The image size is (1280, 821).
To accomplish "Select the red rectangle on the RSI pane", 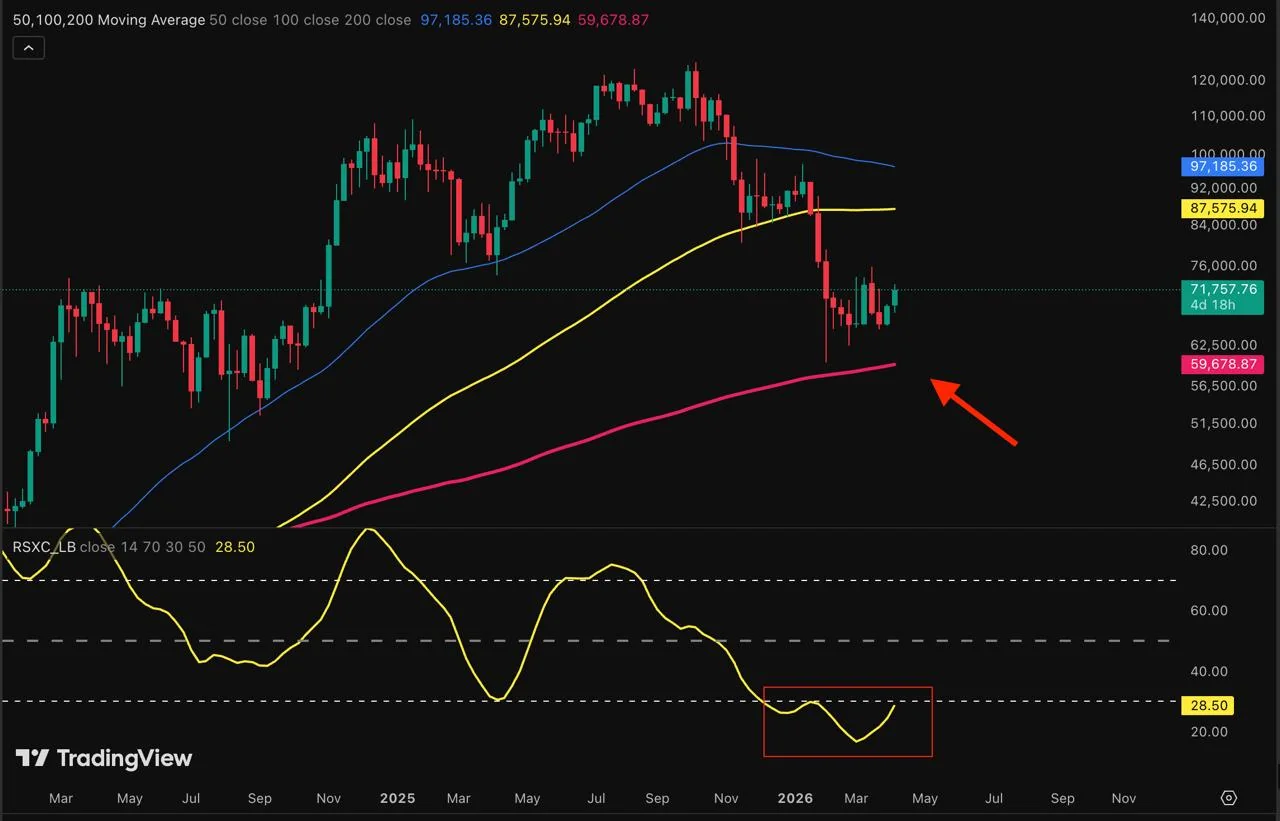I will (848, 688).
